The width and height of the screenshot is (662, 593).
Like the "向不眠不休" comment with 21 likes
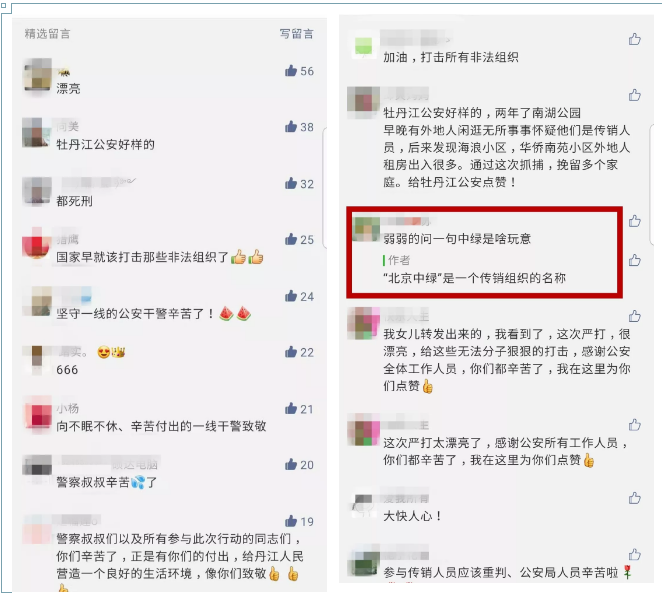click(x=291, y=409)
